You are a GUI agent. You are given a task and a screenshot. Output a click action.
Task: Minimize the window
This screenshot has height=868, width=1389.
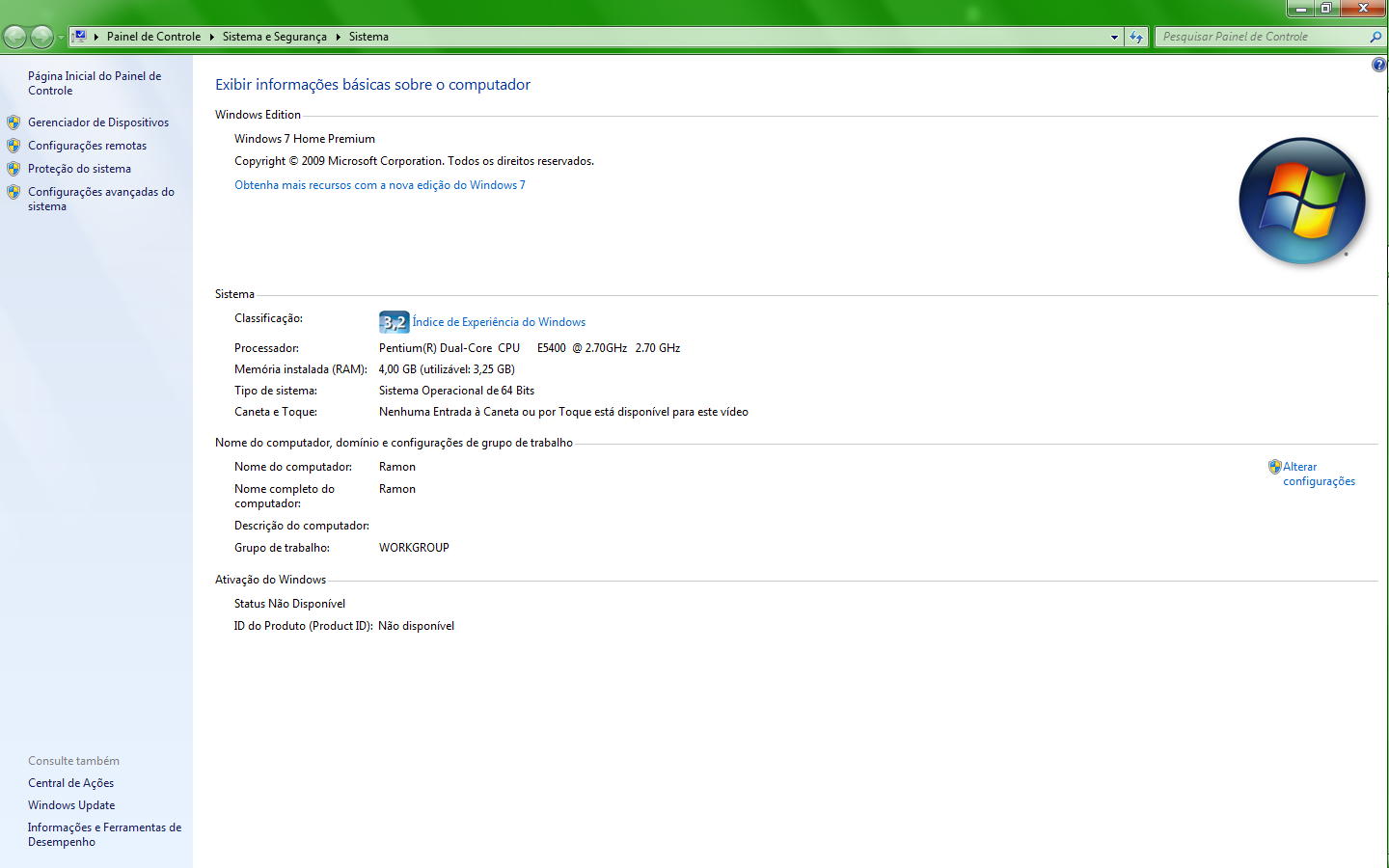[x=1300, y=8]
